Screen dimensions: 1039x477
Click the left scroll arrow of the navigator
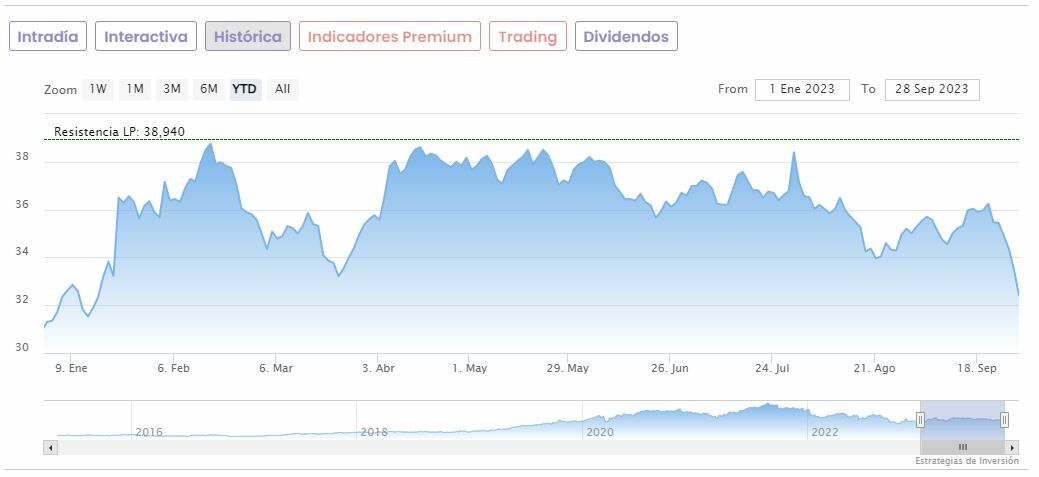[x=50, y=447]
